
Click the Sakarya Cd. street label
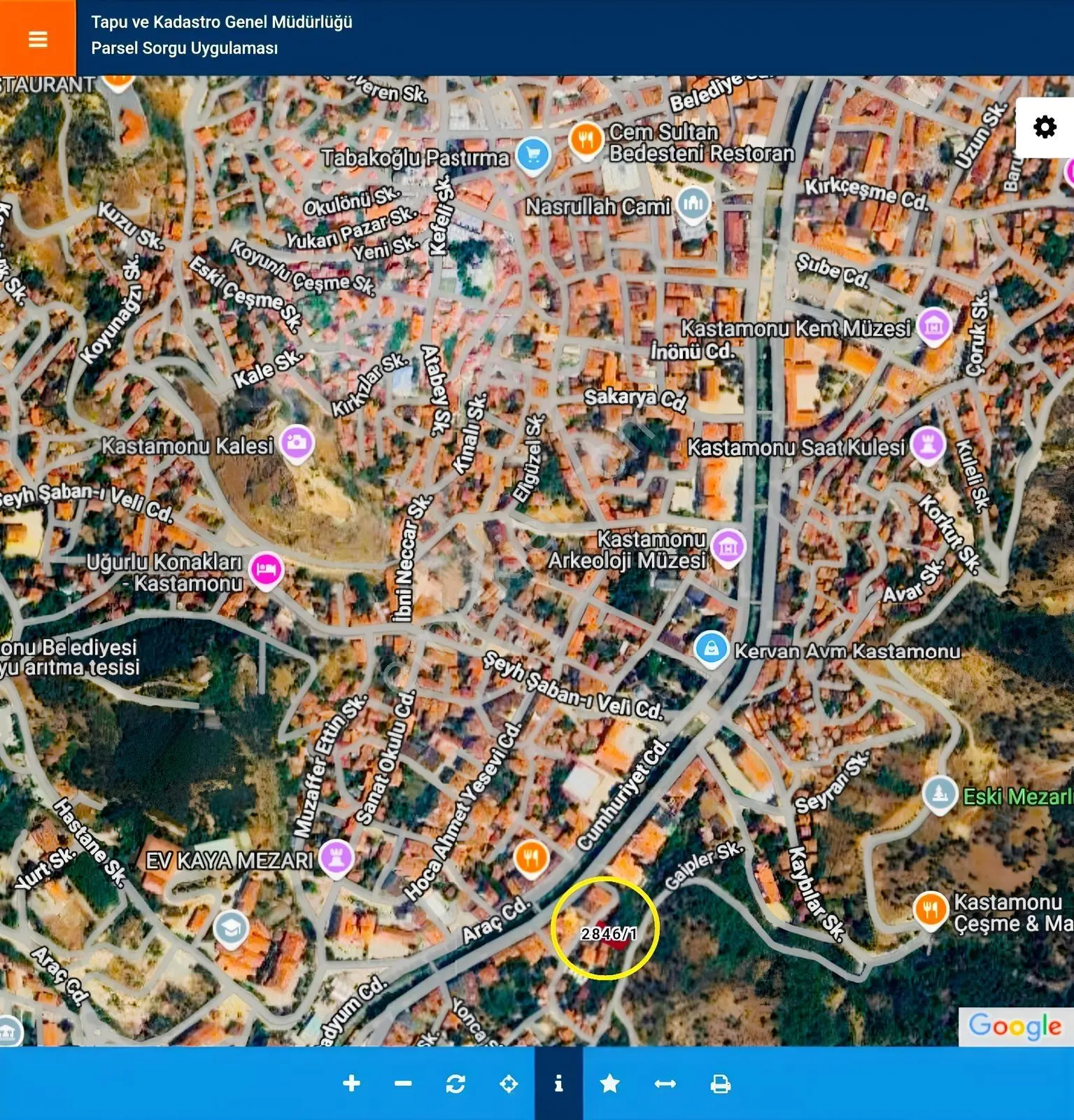635,399
